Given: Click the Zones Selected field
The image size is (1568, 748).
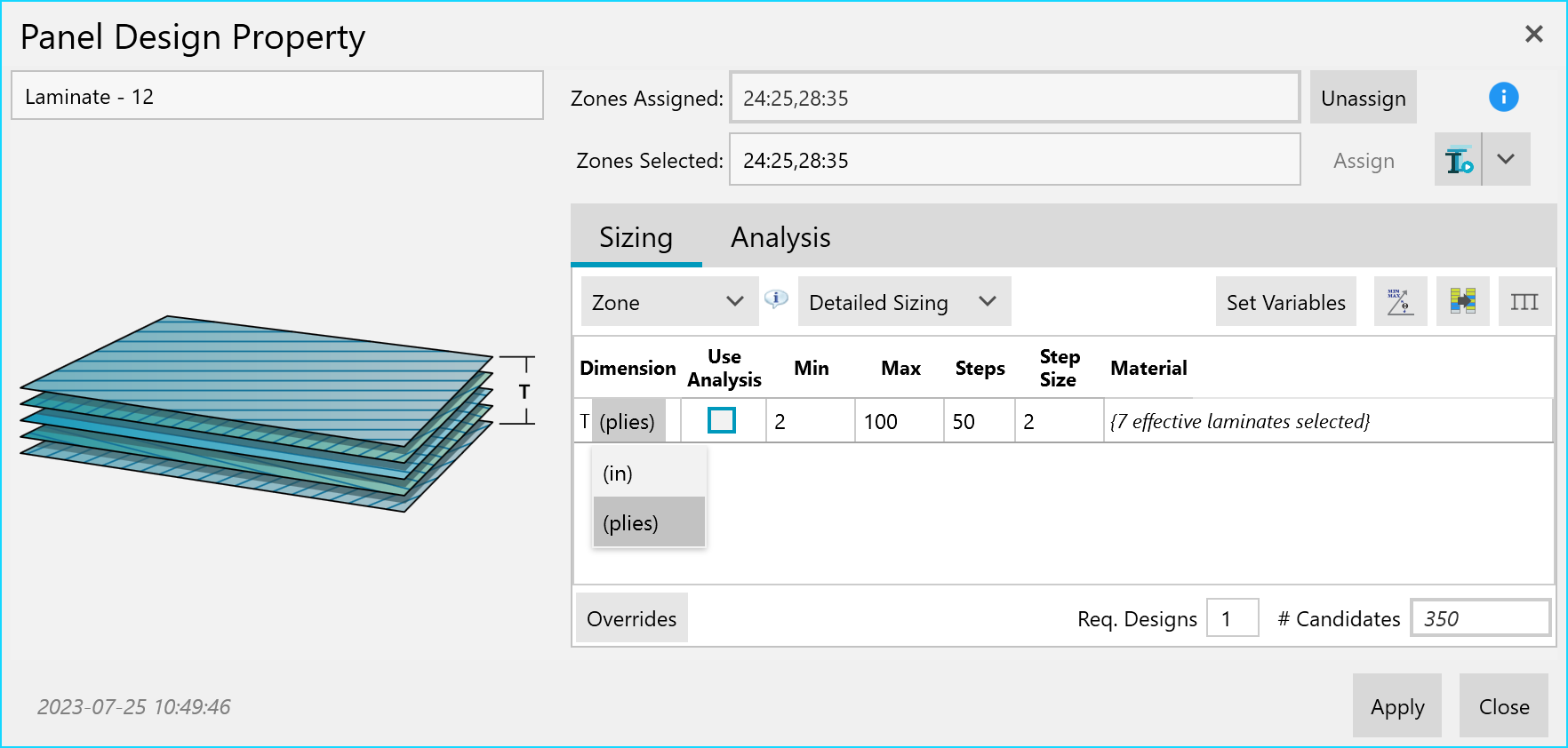Looking at the screenshot, I should 1014,160.
